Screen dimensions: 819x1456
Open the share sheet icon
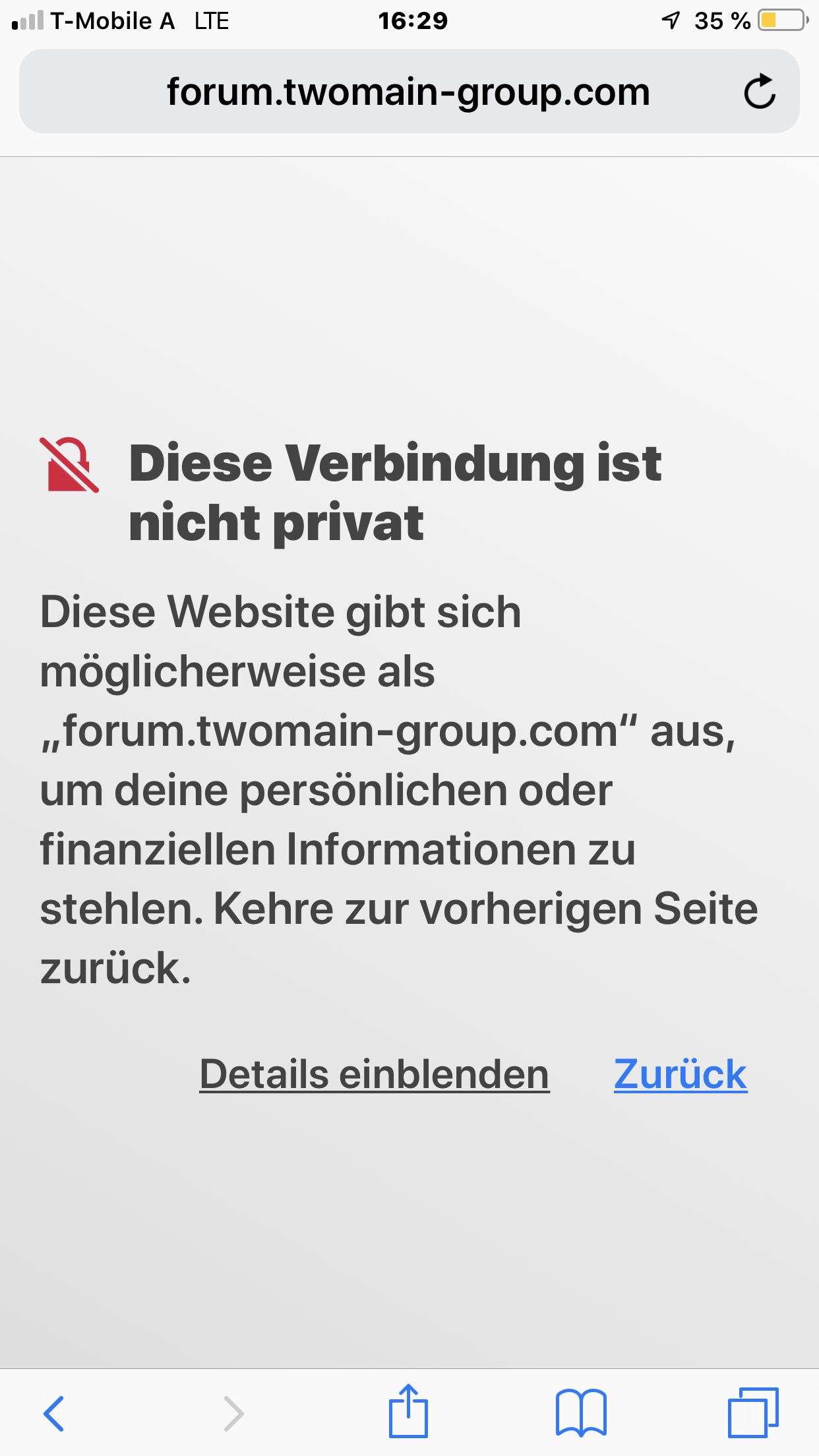[408, 1410]
